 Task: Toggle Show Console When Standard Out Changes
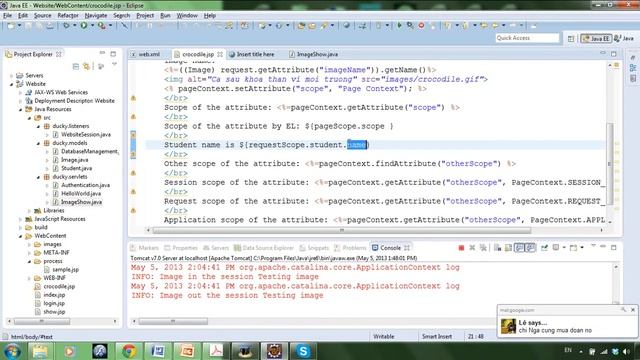519,248
